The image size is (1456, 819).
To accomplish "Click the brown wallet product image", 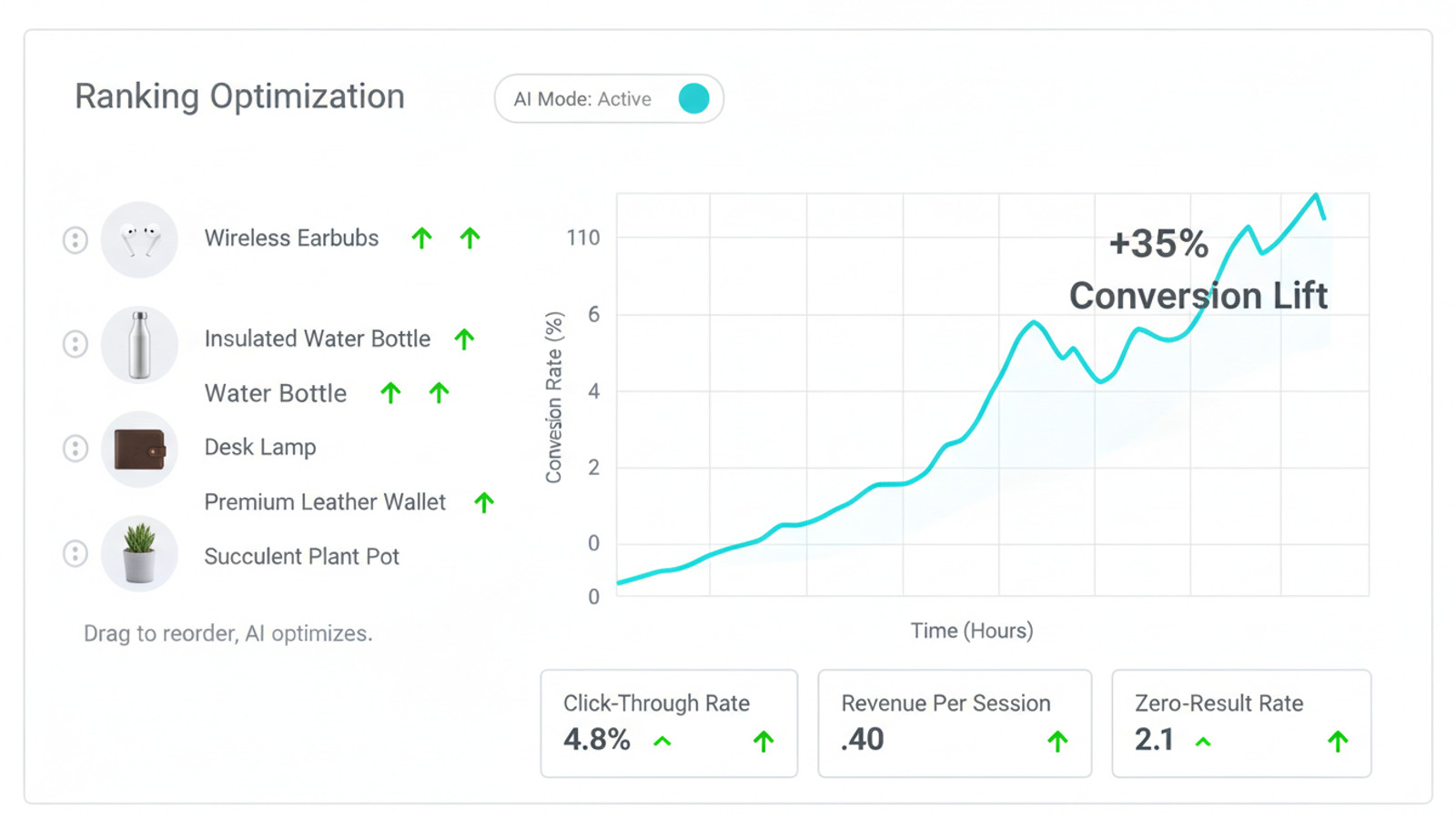I will tap(139, 449).
